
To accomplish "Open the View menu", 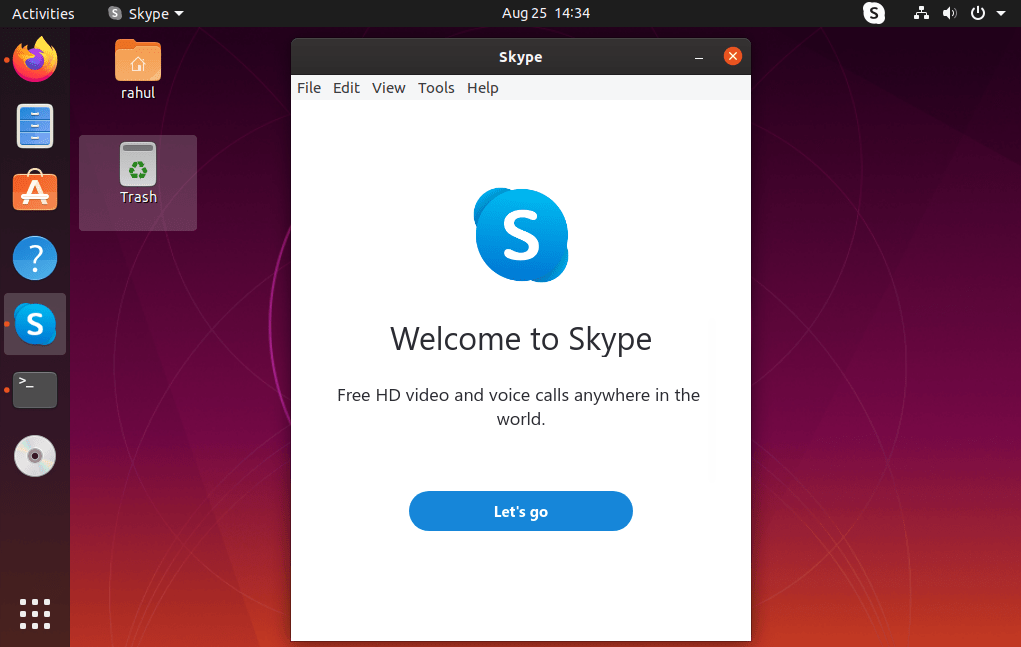I will [x=389, y=88].
